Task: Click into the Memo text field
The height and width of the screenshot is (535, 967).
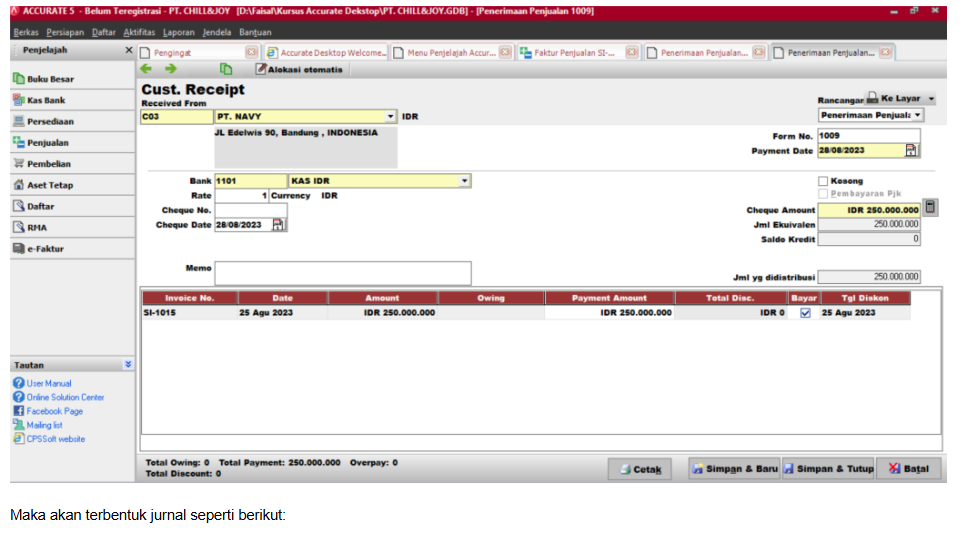Action: click(x=342, y=273)
